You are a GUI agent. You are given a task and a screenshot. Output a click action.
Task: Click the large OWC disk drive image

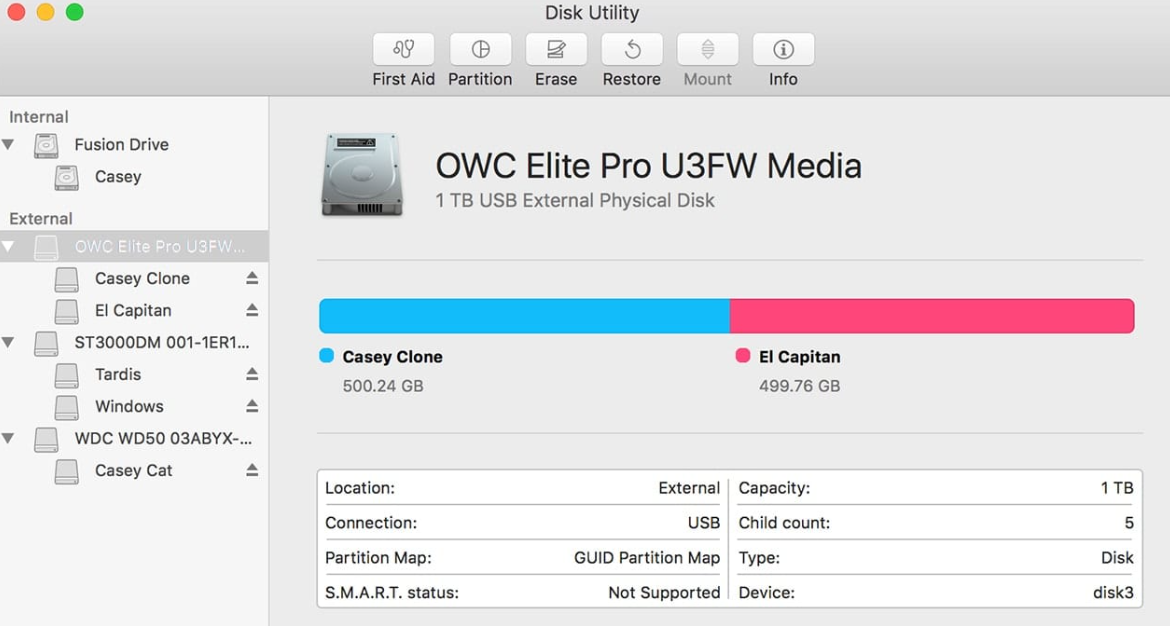tap(362, 175)
